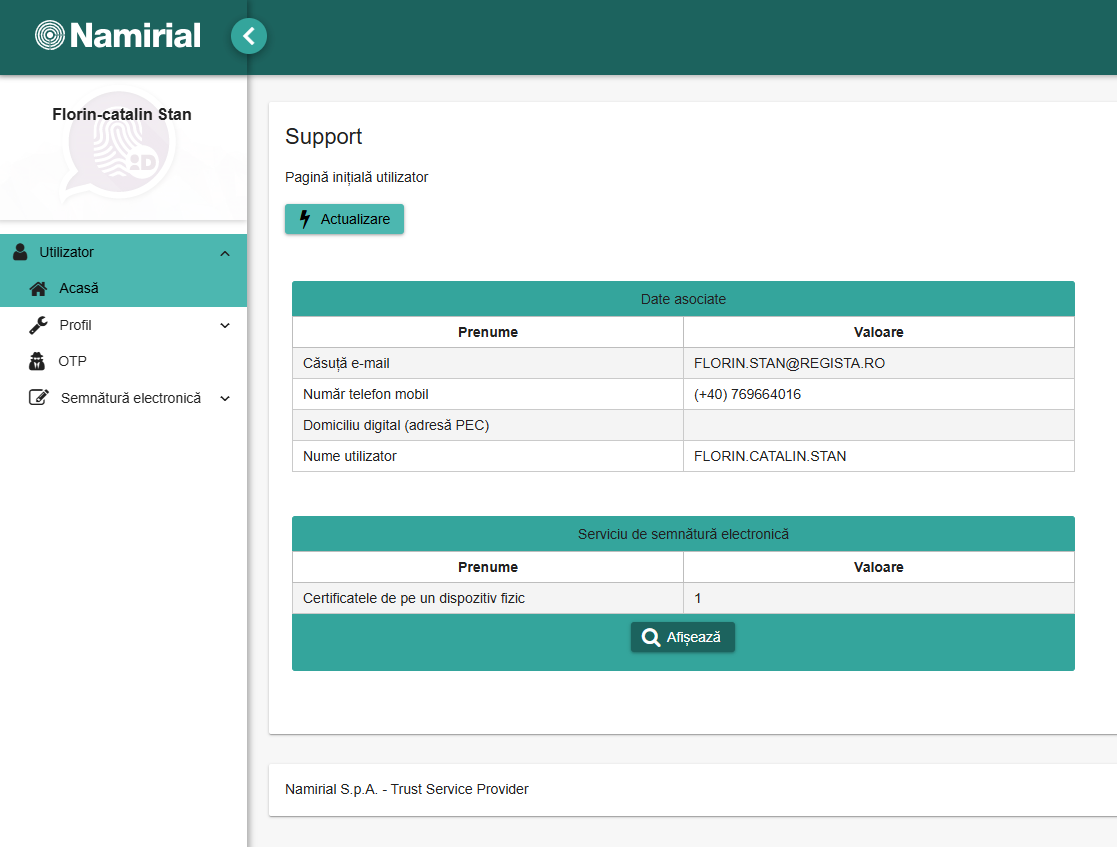Viewport: 1117px width, 847px height.
Task: Expand the Semnătură electronică chevron
Action: coord(225,399)
